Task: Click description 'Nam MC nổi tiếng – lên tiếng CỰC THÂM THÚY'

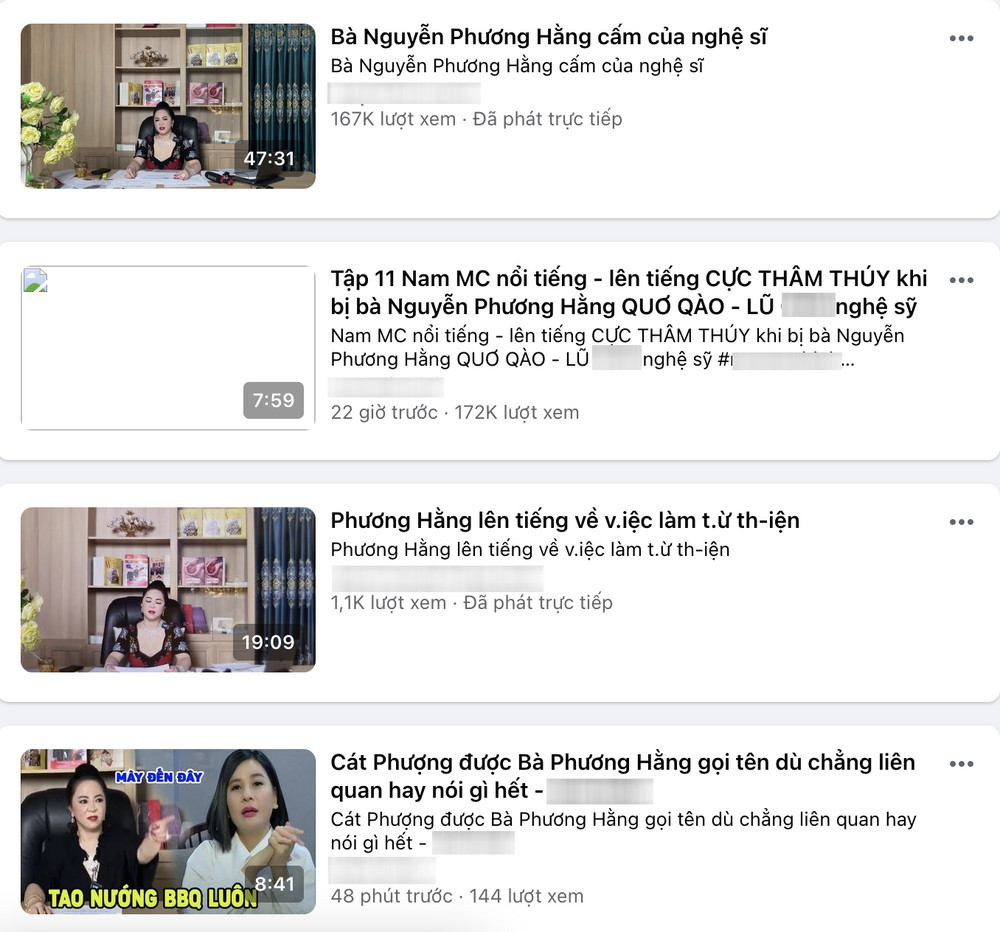Action: pyautogui.click(x=617, y=348)
